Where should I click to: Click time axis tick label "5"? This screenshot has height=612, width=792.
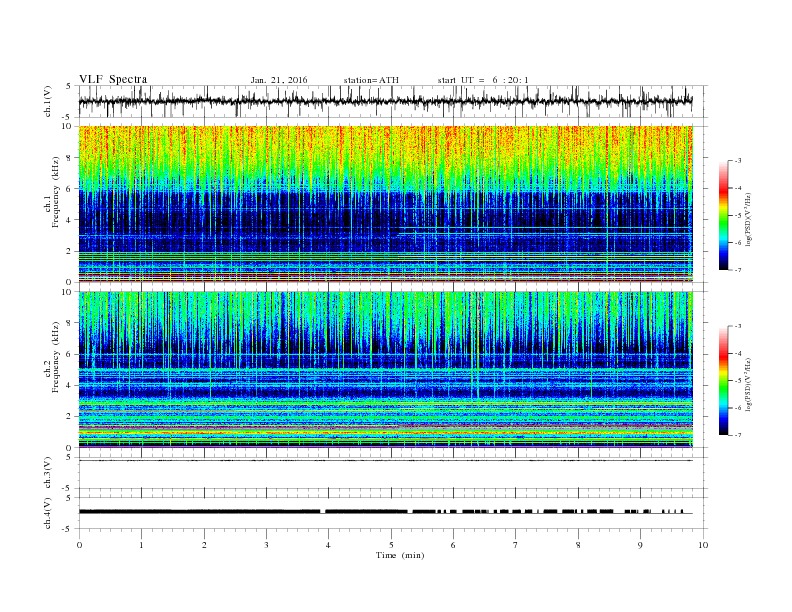[391, 545]
